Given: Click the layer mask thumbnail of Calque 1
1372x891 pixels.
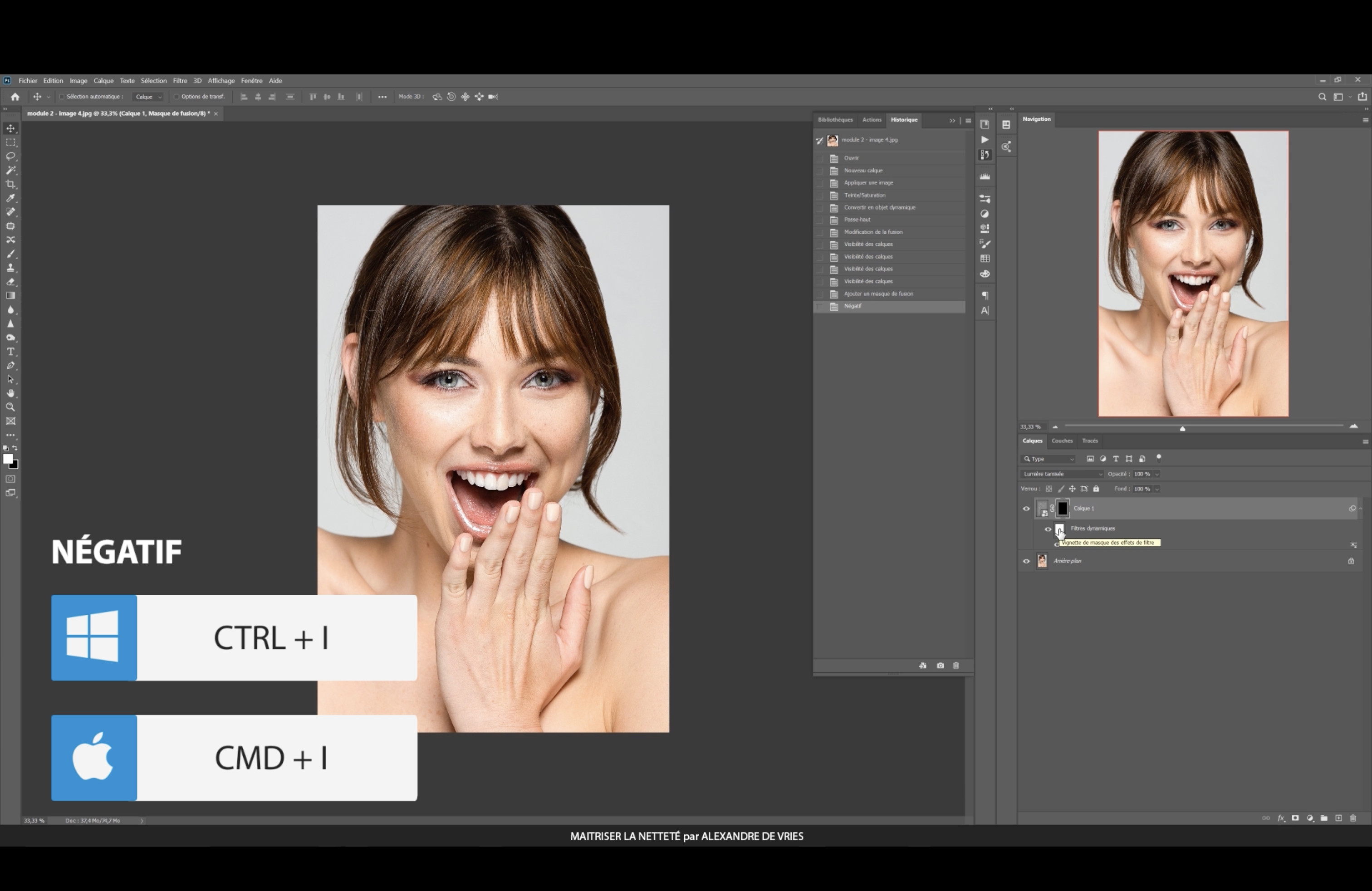Looking at the screenshot, I should pyautogui.click(x=1063, y=508).
